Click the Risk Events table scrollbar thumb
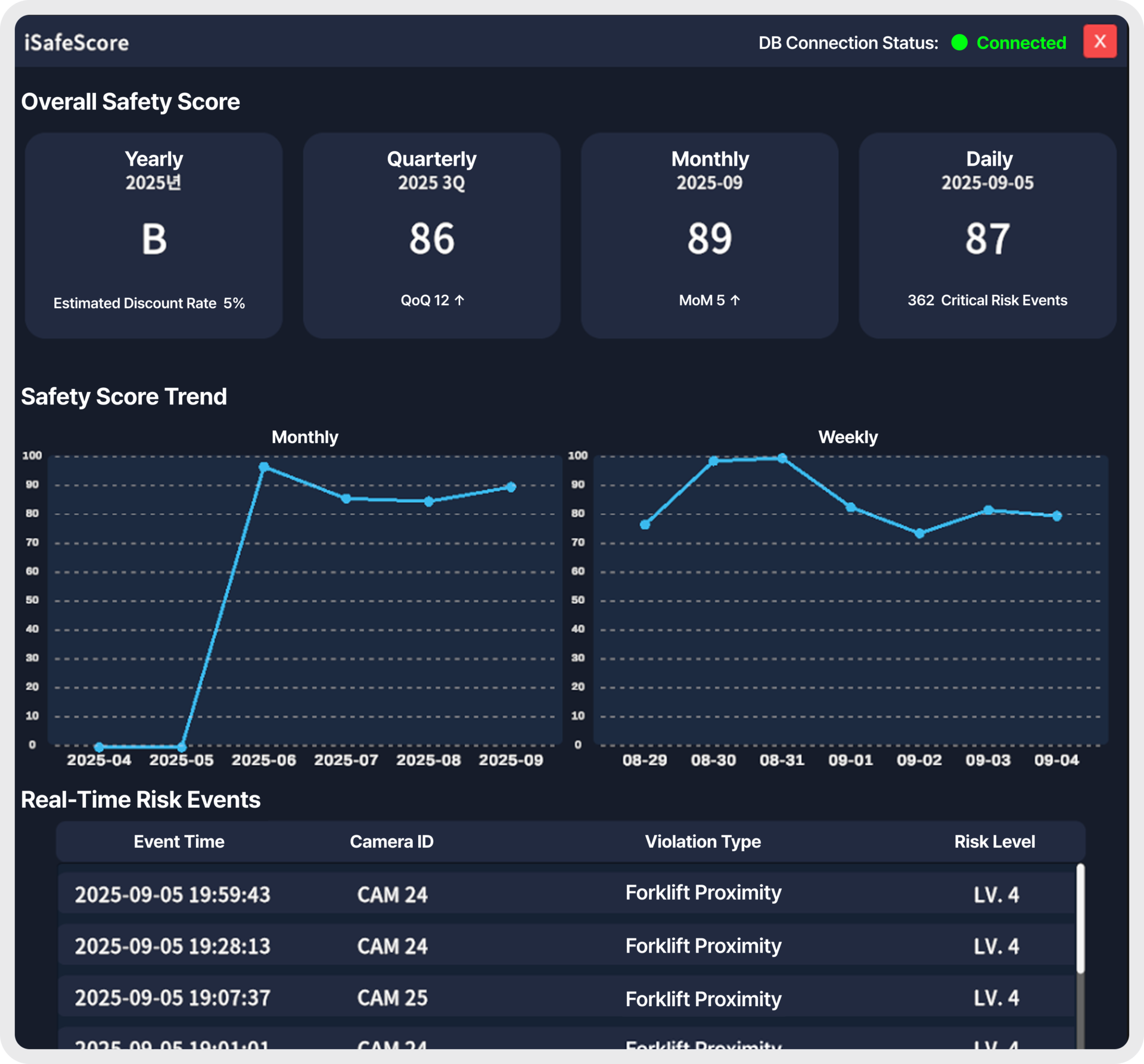The image size is (1144, 1064). 1080,919
